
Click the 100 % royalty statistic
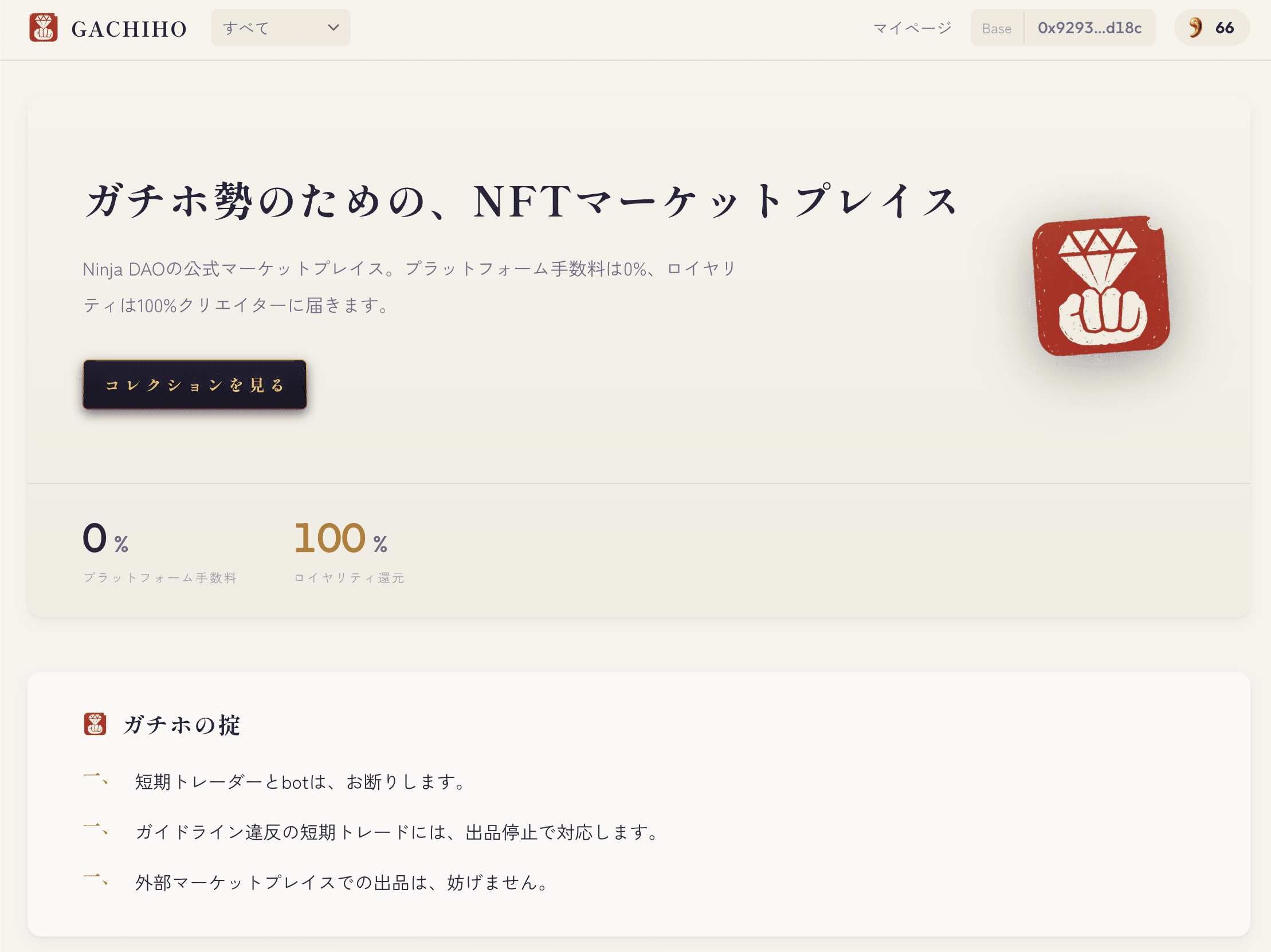(341, 538)
